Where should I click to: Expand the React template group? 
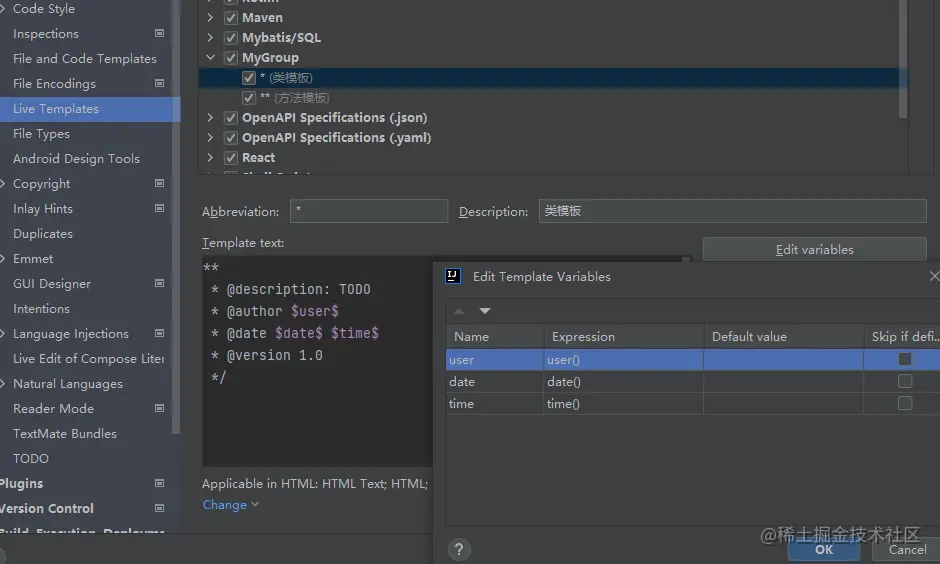[210, 158]
